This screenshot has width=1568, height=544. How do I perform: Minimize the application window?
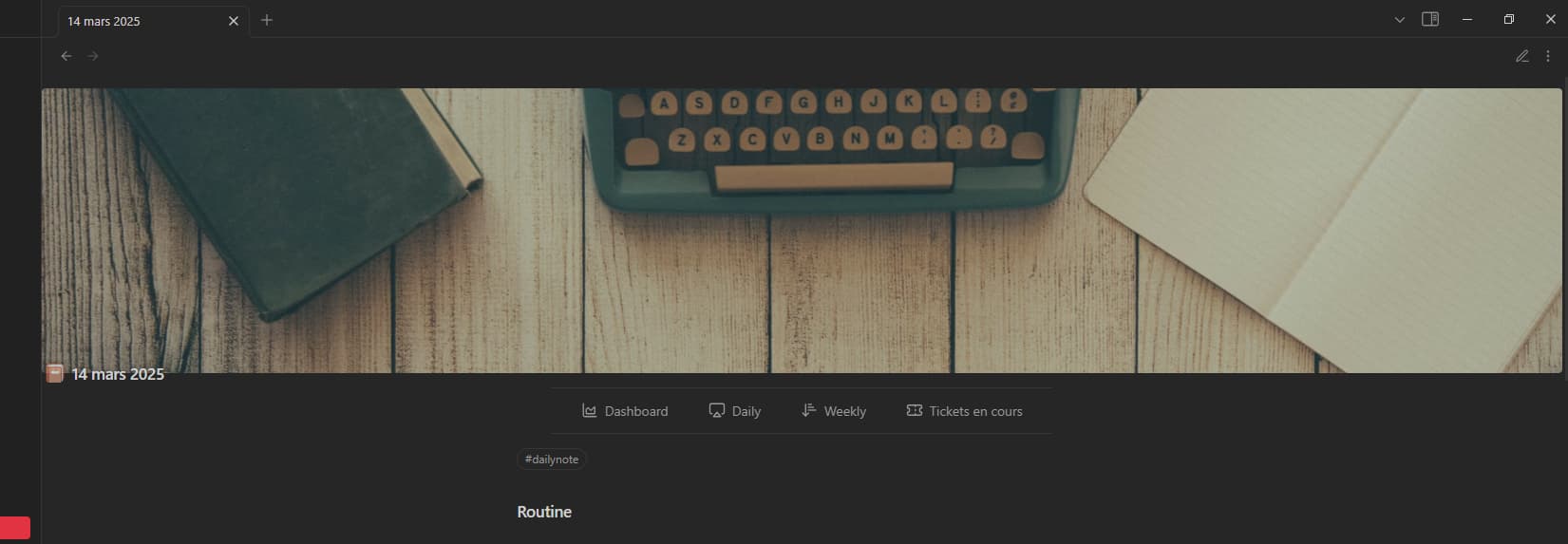[1467, 19]
